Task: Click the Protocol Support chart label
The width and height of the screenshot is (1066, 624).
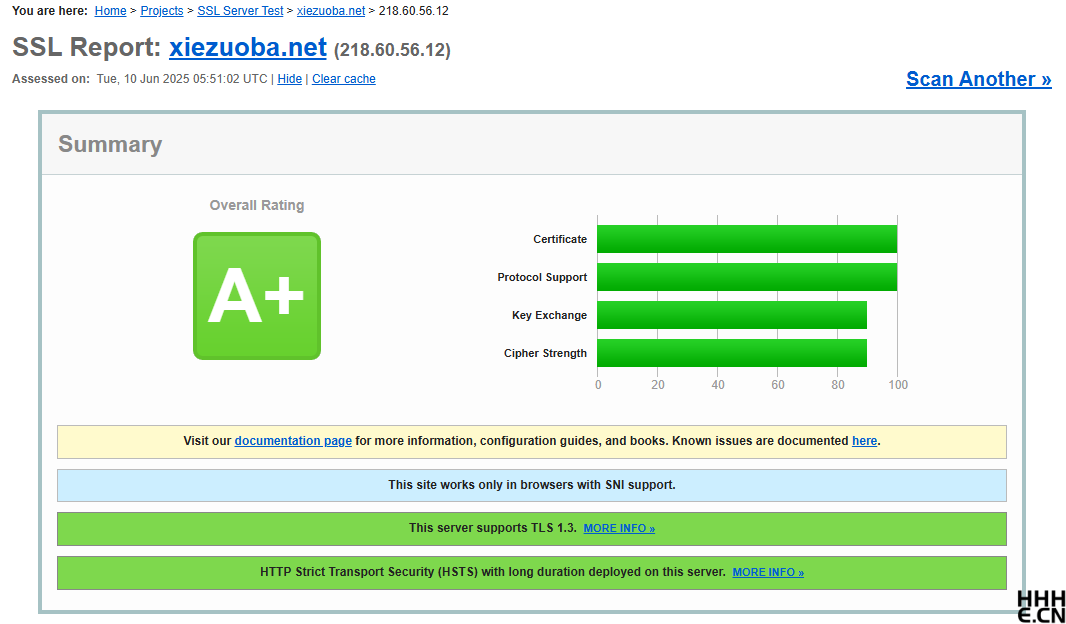Action: point(543,277)
